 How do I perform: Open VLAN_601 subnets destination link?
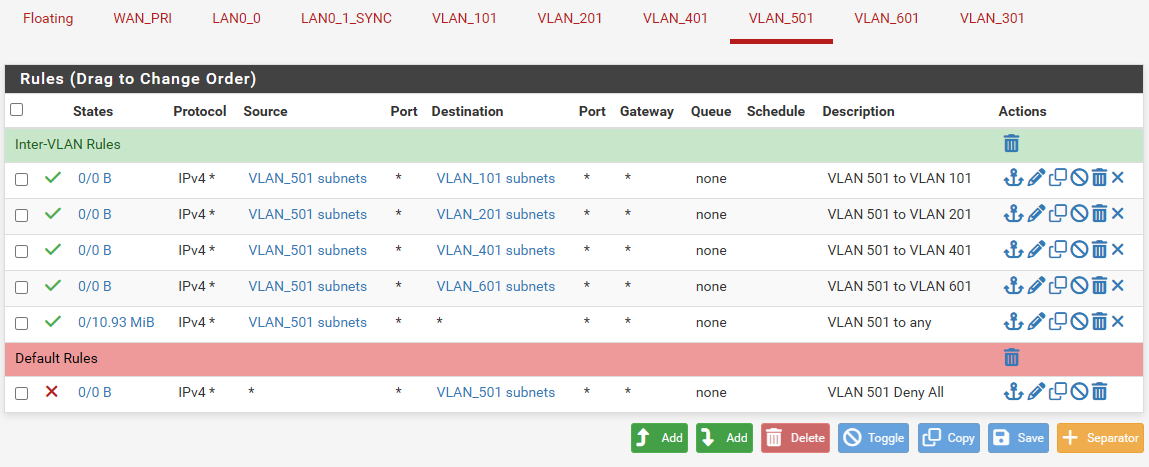point(495,287)
